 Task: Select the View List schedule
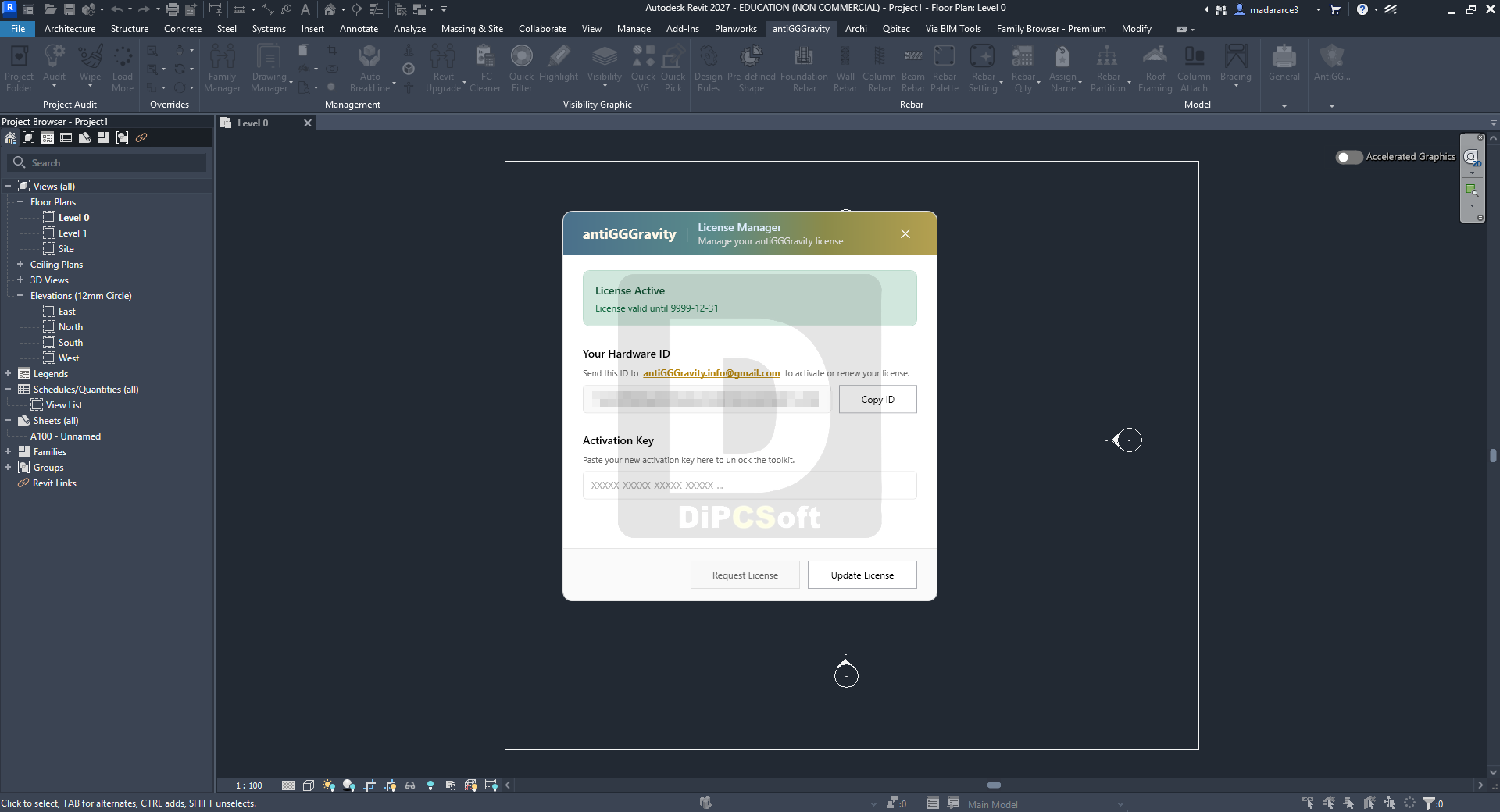coord(64,405)
